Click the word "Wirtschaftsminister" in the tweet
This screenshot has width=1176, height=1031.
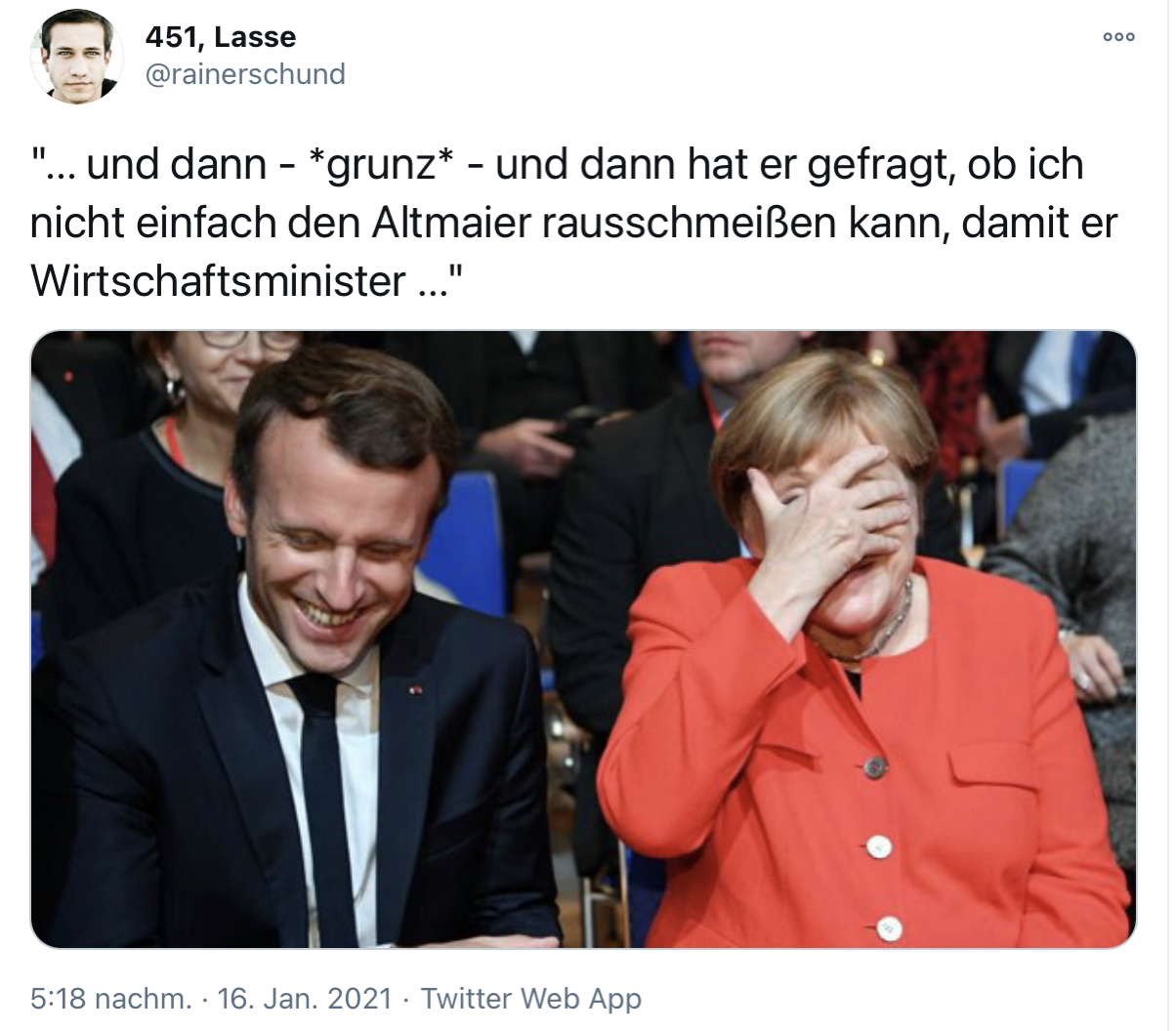218,281
